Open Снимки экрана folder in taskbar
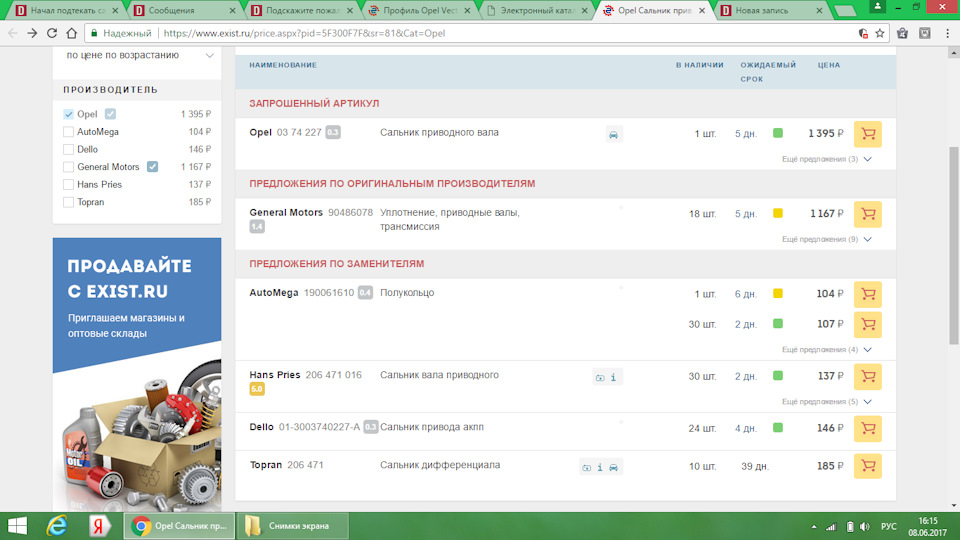960x540 pixels. (292, 526)
